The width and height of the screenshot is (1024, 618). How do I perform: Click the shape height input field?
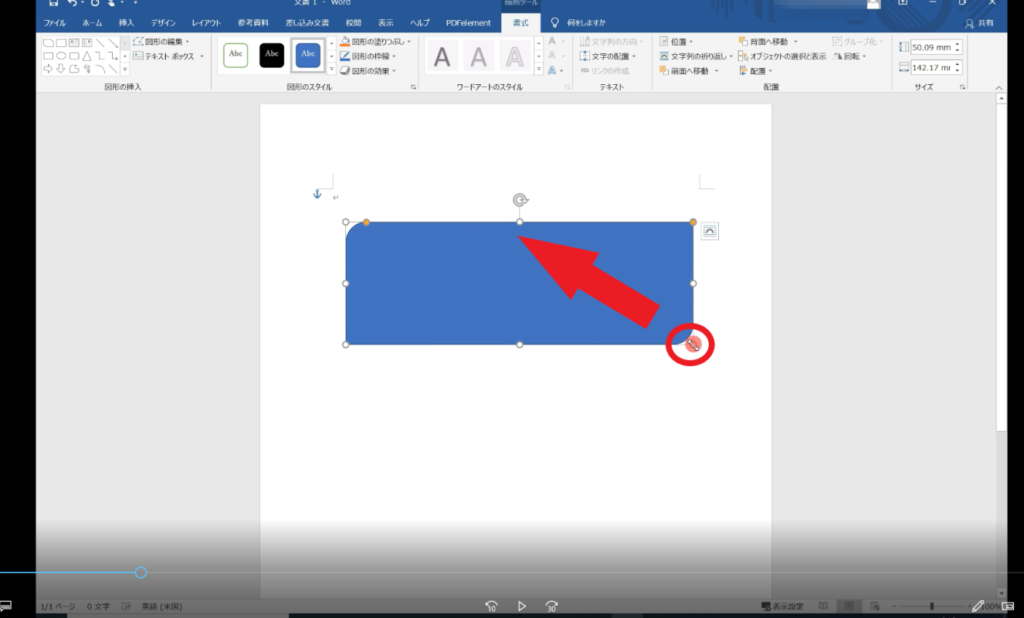931,47
